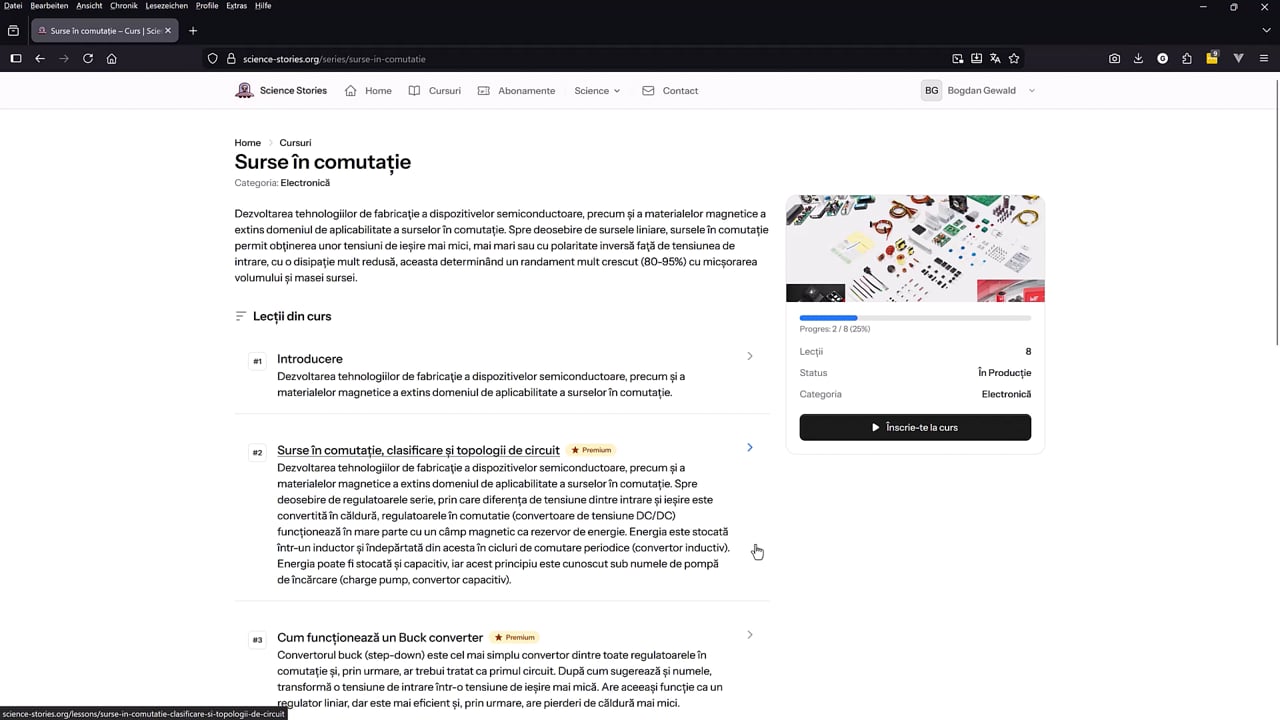Open the Abonamente navigation link
This screenshot has width=1280, height=720.
pos(516,91)
